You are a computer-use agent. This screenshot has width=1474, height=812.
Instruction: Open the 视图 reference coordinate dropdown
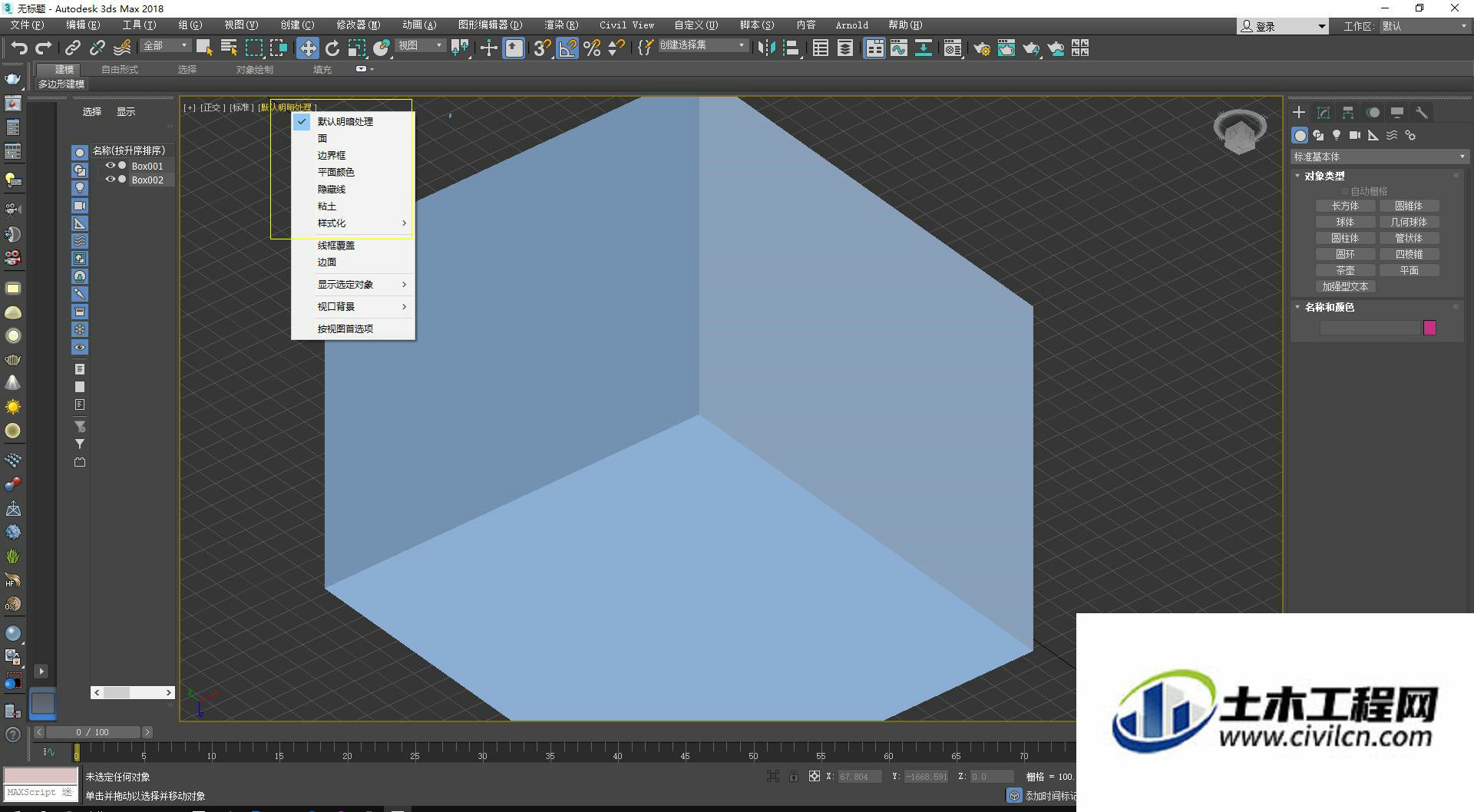420,46
